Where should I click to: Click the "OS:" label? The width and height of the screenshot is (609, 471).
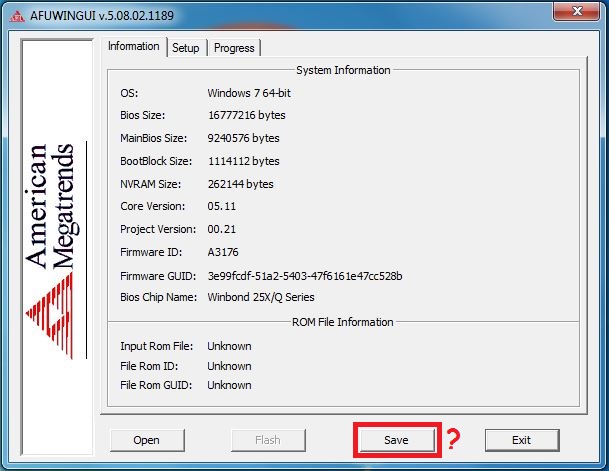pyautogui.click(x=129, y=93)
